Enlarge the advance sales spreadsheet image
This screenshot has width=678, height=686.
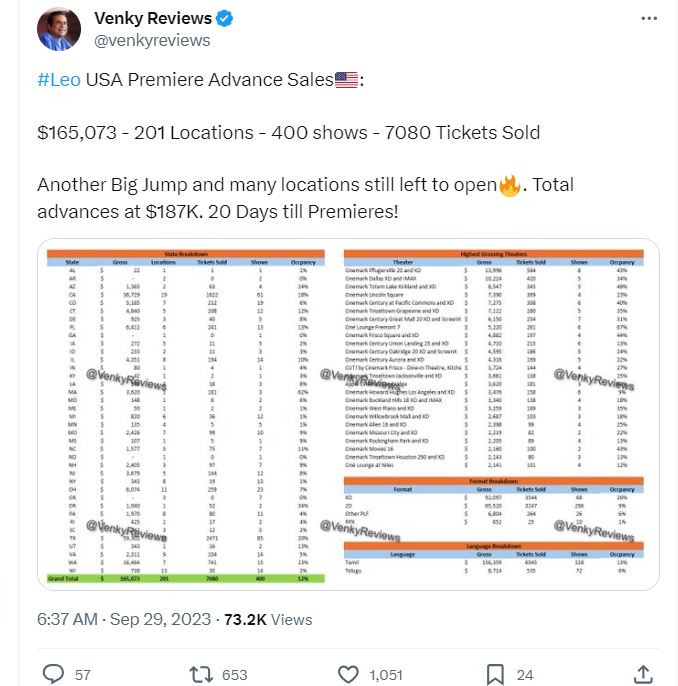[348, 414]
